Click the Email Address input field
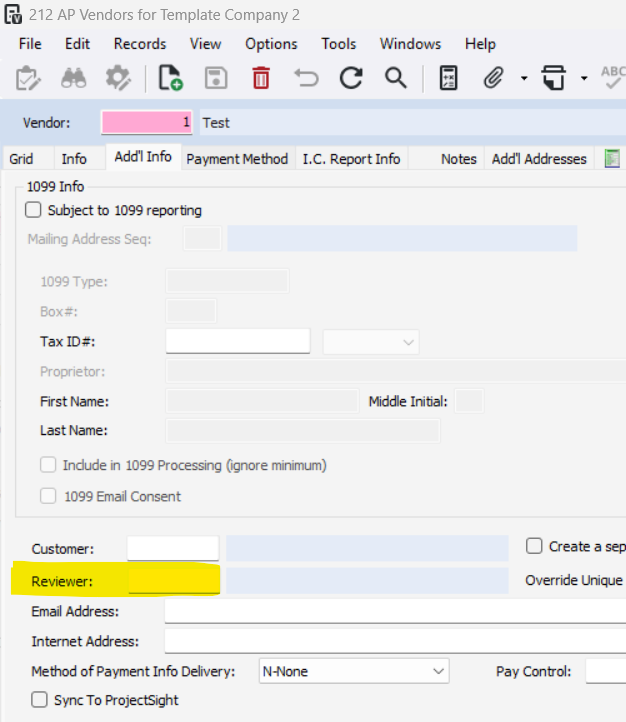 (395, 611)
